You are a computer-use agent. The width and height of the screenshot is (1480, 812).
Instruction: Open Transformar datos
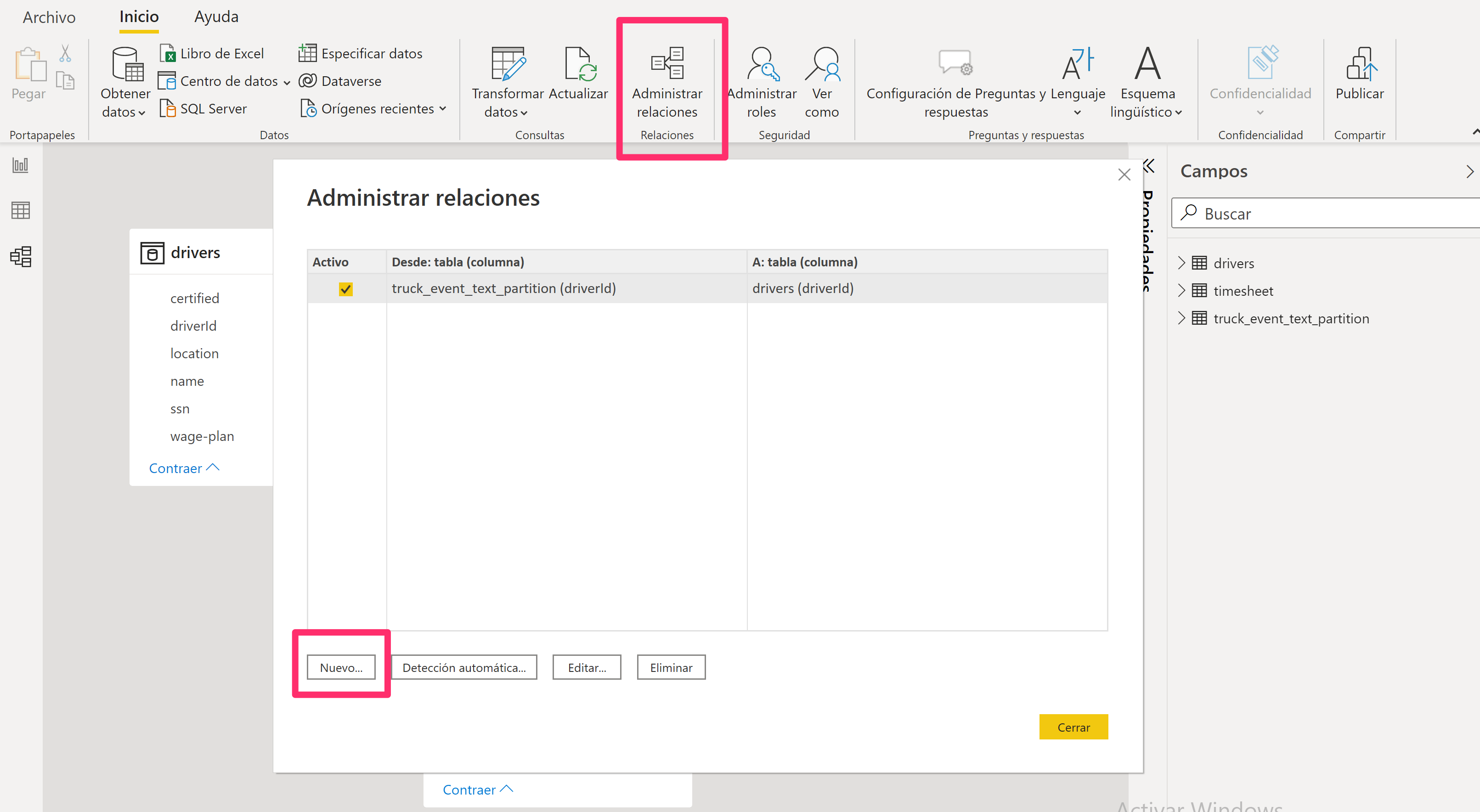(x=507, y=82)
